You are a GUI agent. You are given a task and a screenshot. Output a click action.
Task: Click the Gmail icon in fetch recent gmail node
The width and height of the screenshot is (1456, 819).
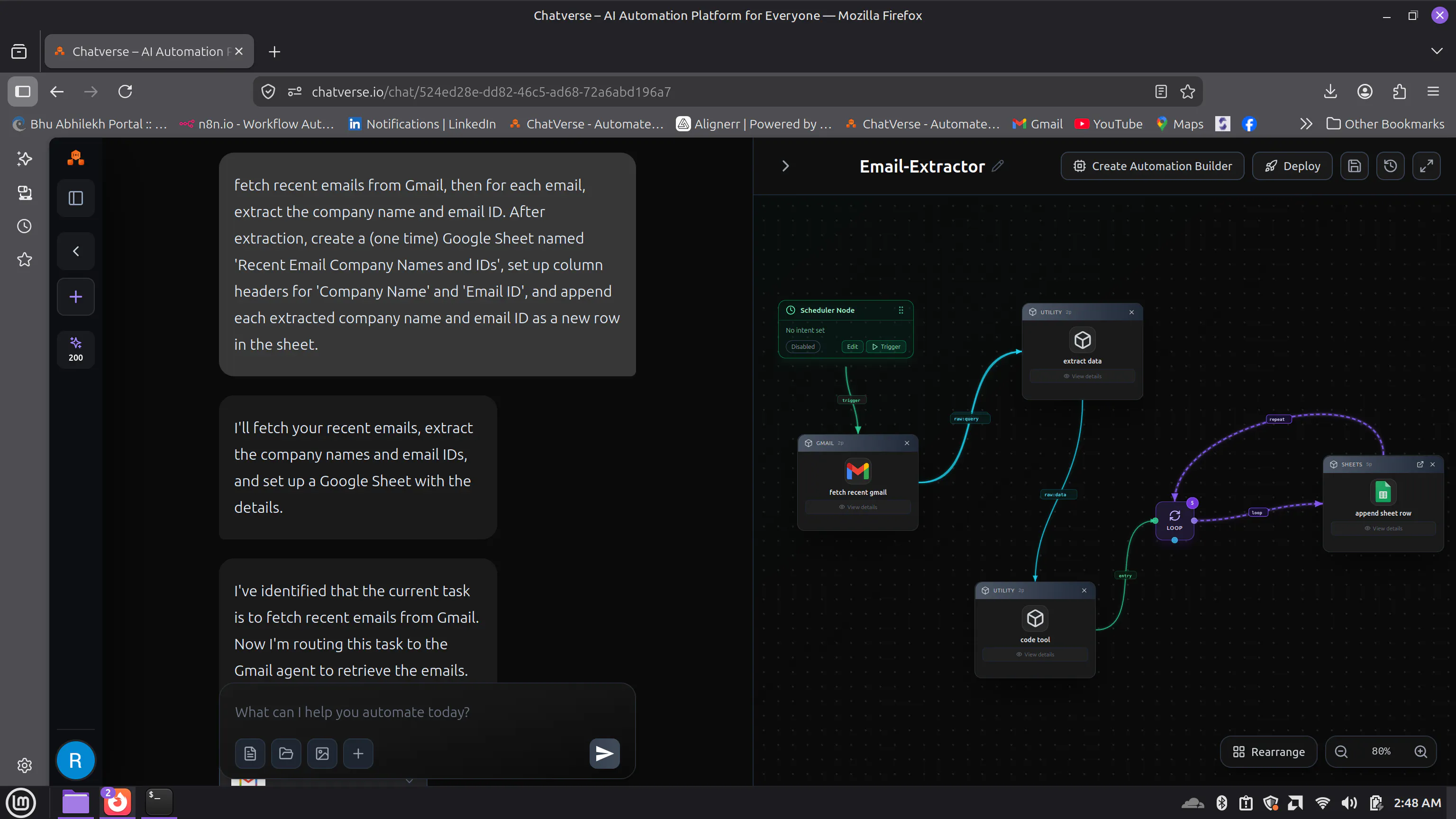(x=857, y=471)
